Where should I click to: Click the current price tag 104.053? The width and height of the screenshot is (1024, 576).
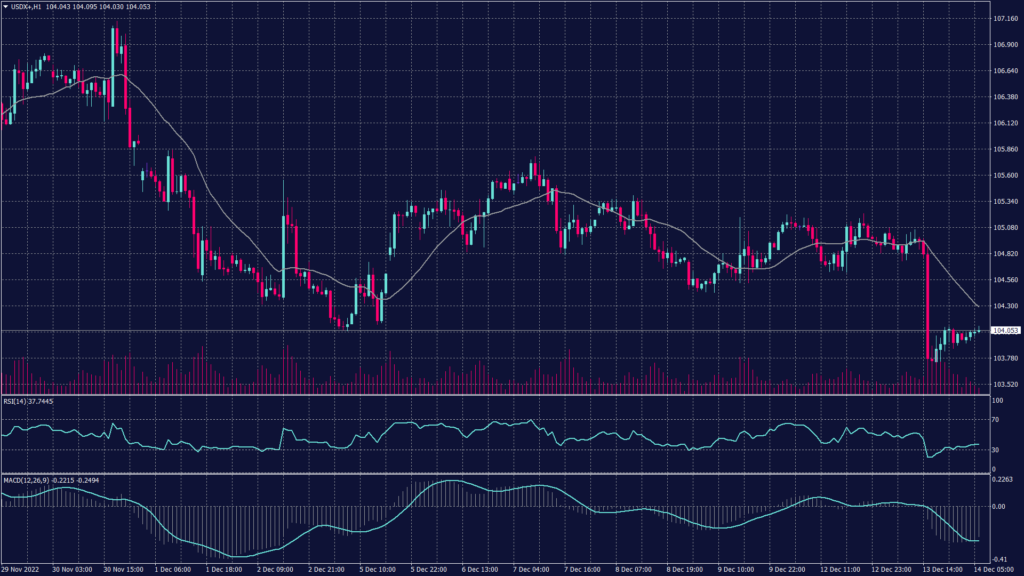(x=1004, y=330)
